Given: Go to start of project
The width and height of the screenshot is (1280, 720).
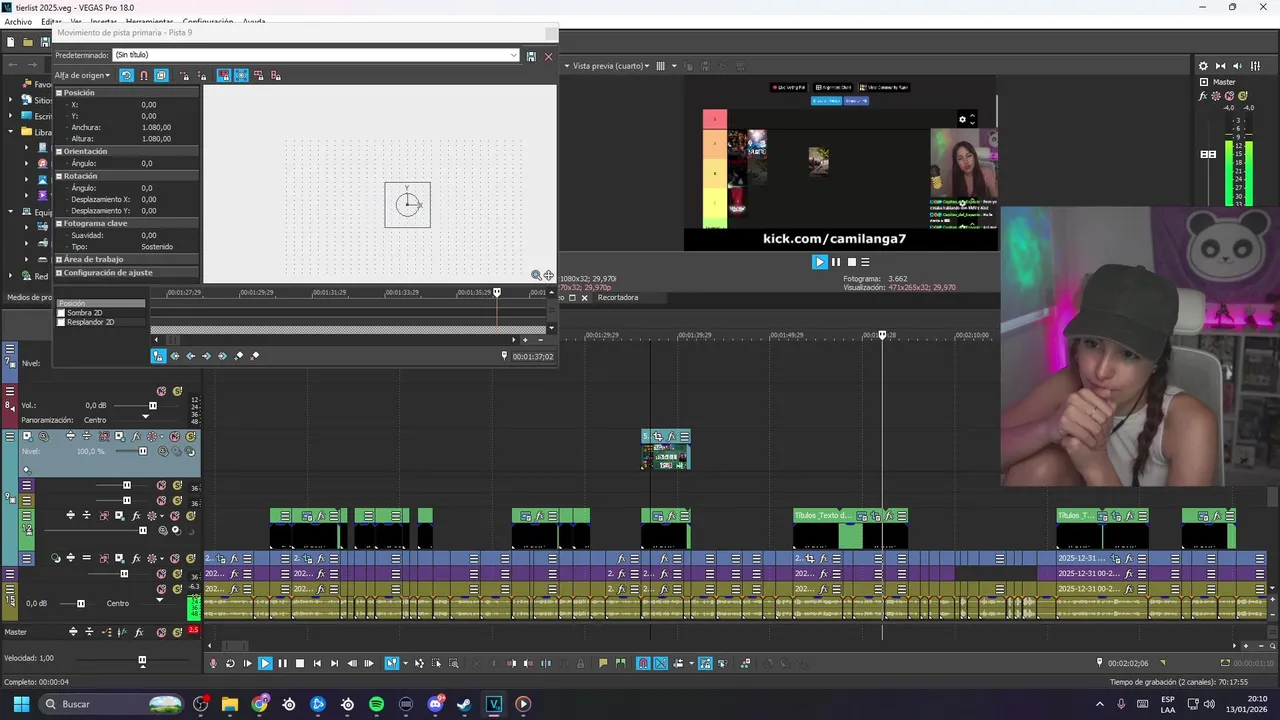Looking at the screenshot, I should [x=317, y=663].
